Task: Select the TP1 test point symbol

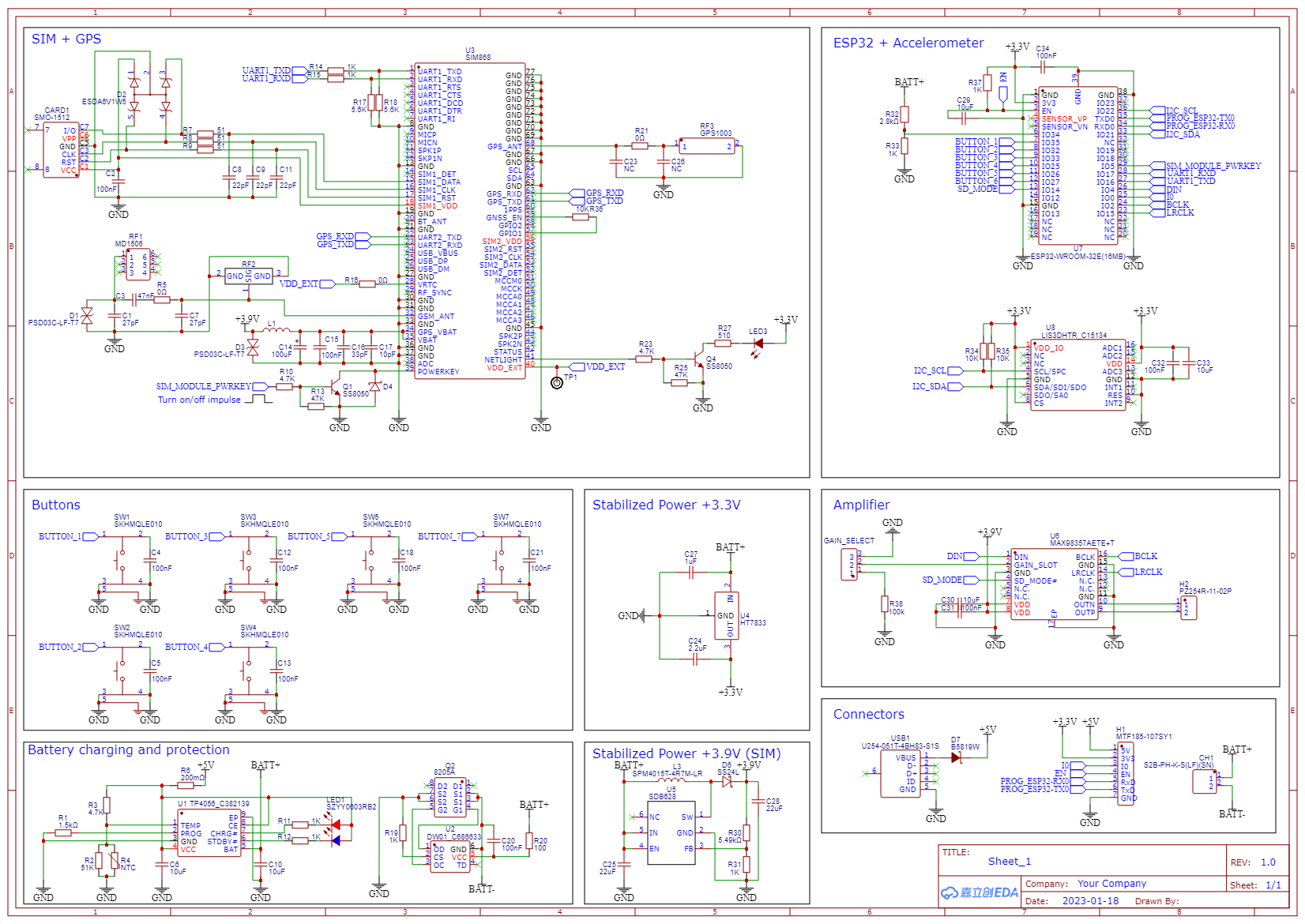Action: click(557, 383)
